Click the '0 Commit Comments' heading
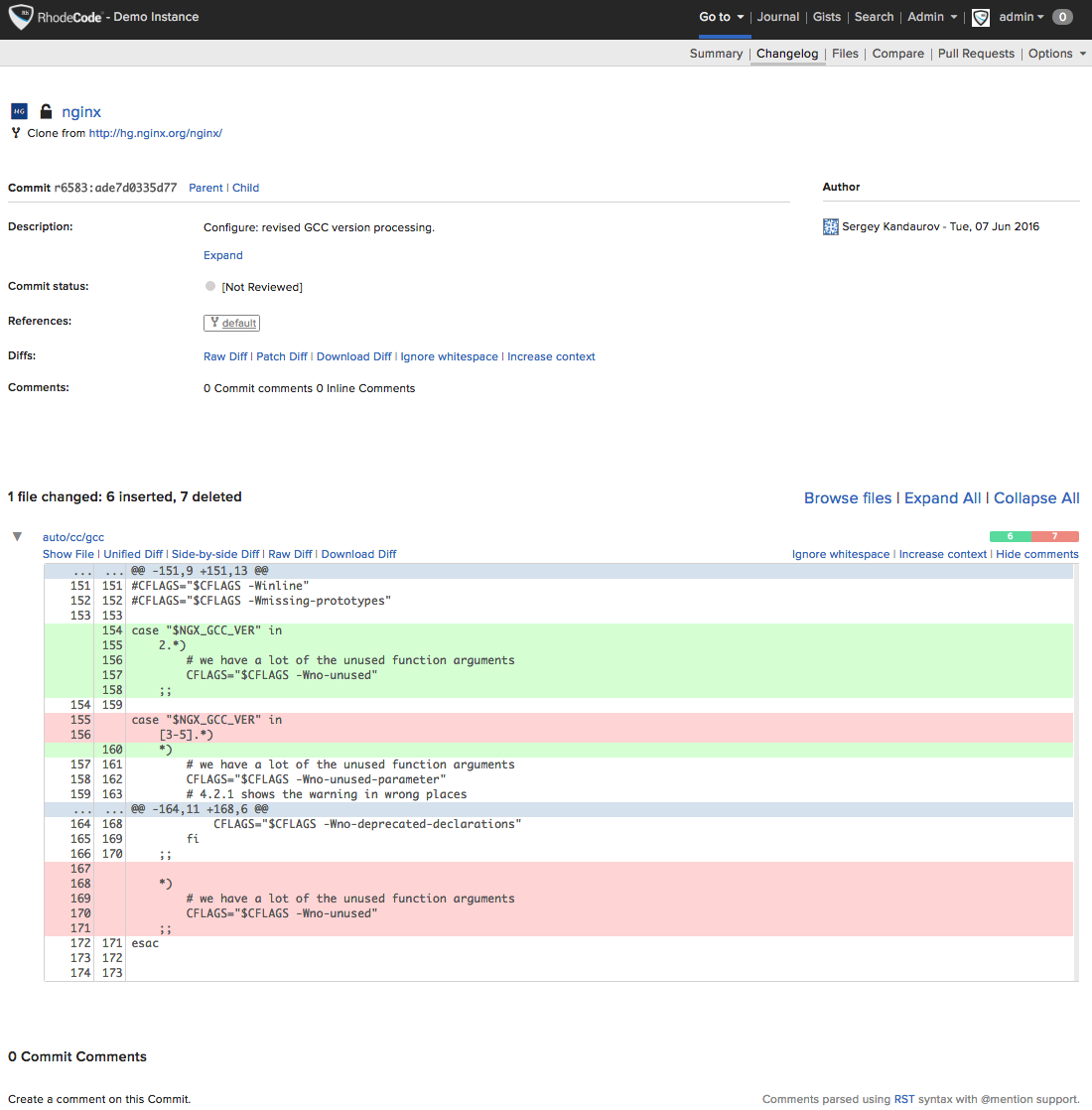Screen dimensions: 1092x1110 click(77, 1056)
